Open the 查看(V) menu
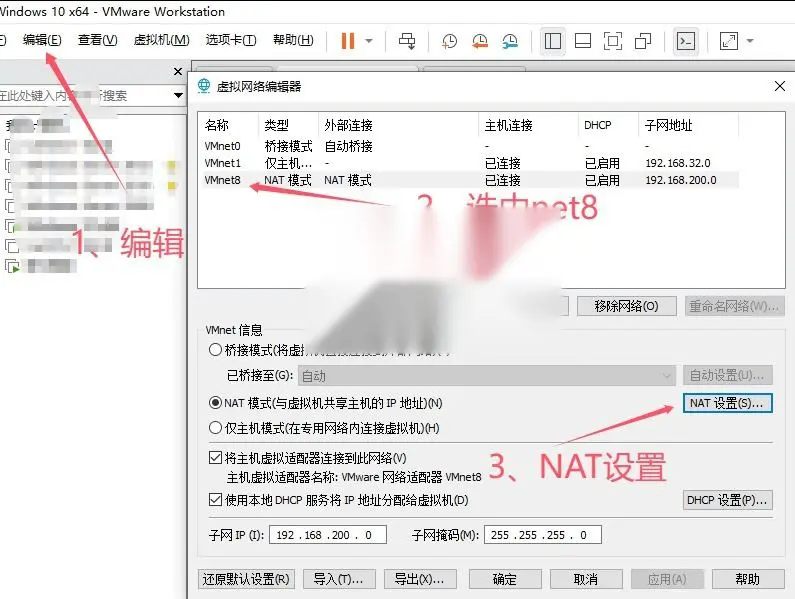 point(97,40)
